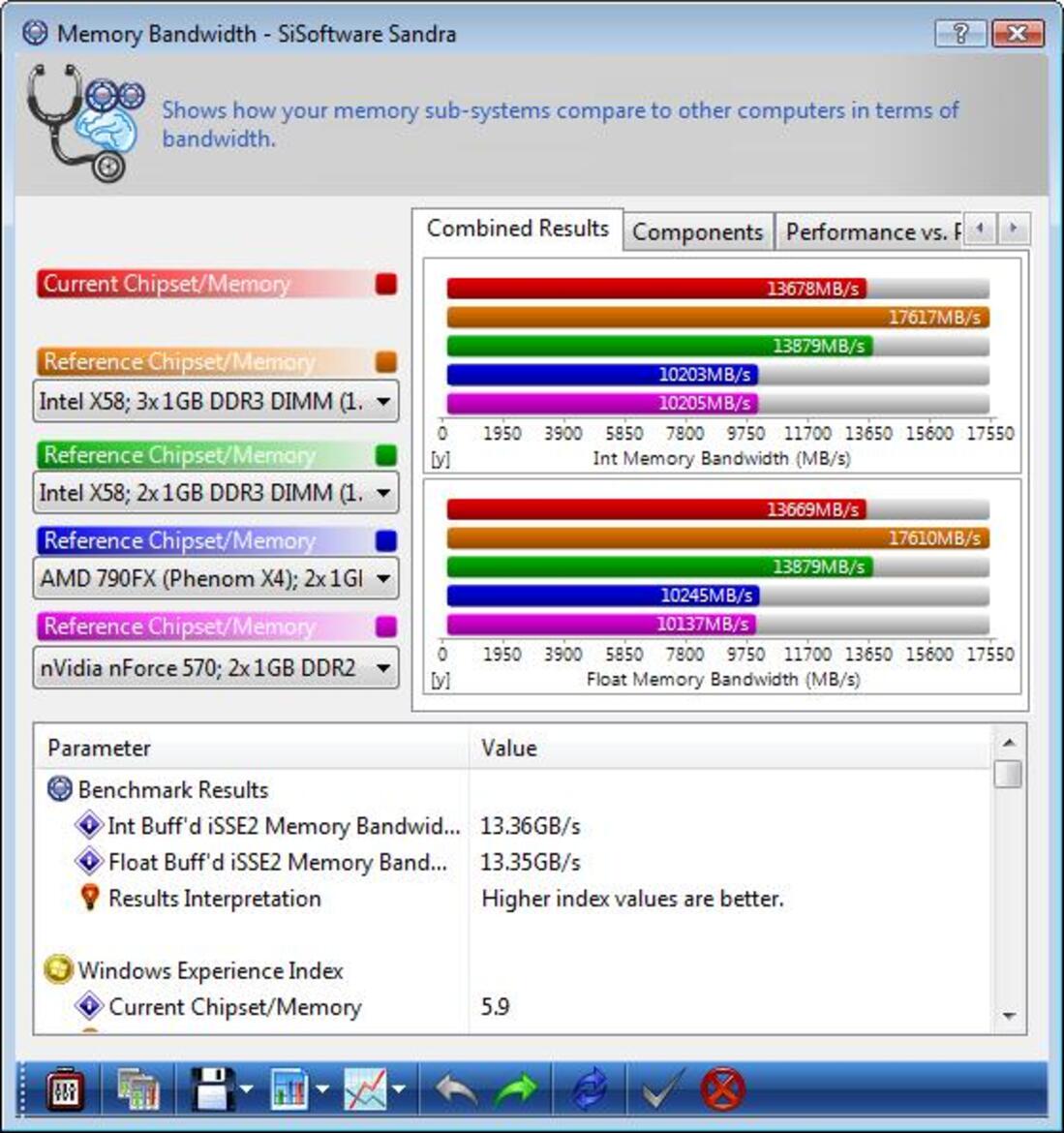Click the bar chart view icon
1064x1133 pixels.
(289, 1089)
